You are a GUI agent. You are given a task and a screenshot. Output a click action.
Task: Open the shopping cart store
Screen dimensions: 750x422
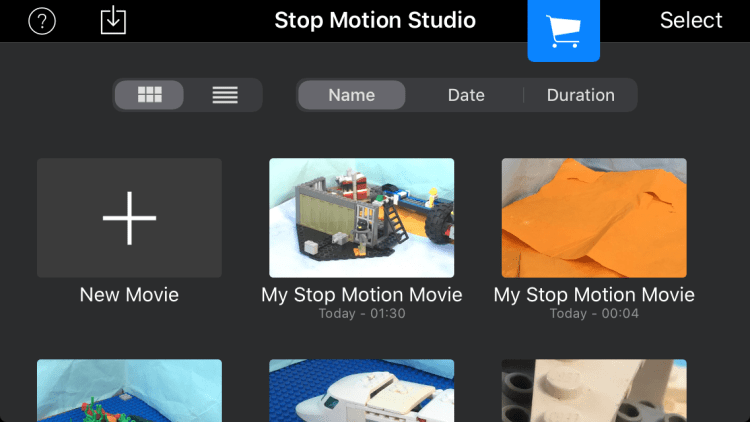point(563,32)
